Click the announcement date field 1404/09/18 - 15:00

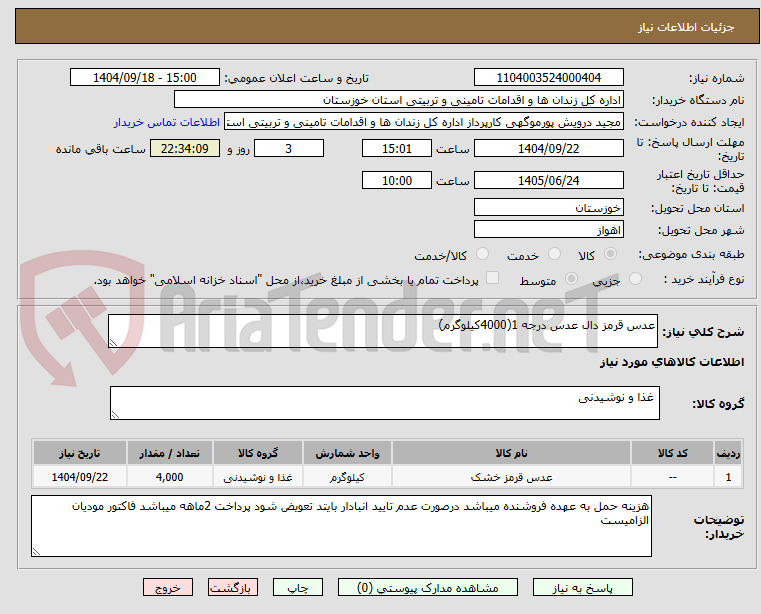pos(145,78)
